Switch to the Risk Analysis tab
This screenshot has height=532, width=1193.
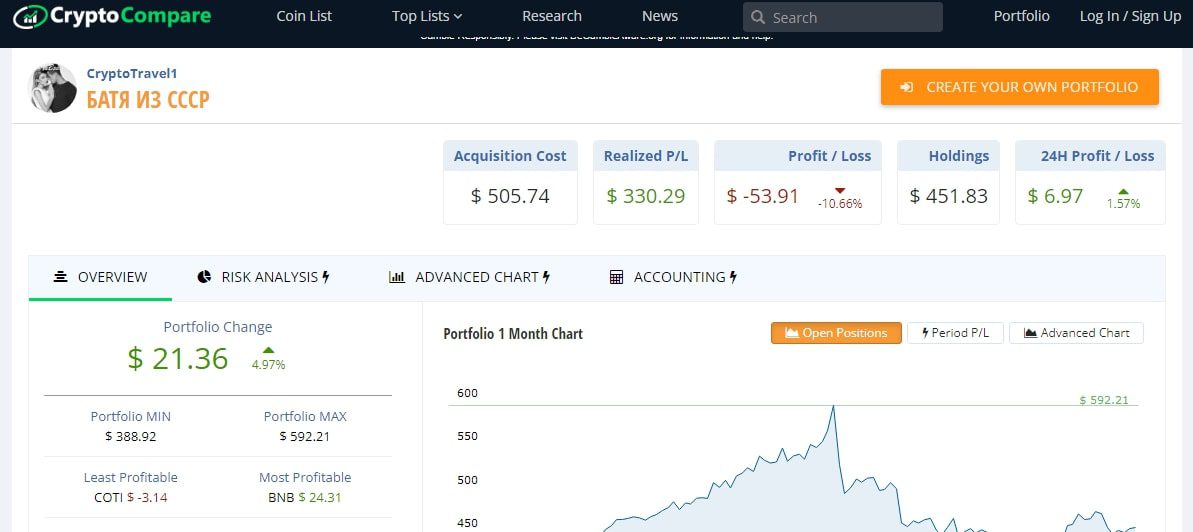click(x=263, y=277)
